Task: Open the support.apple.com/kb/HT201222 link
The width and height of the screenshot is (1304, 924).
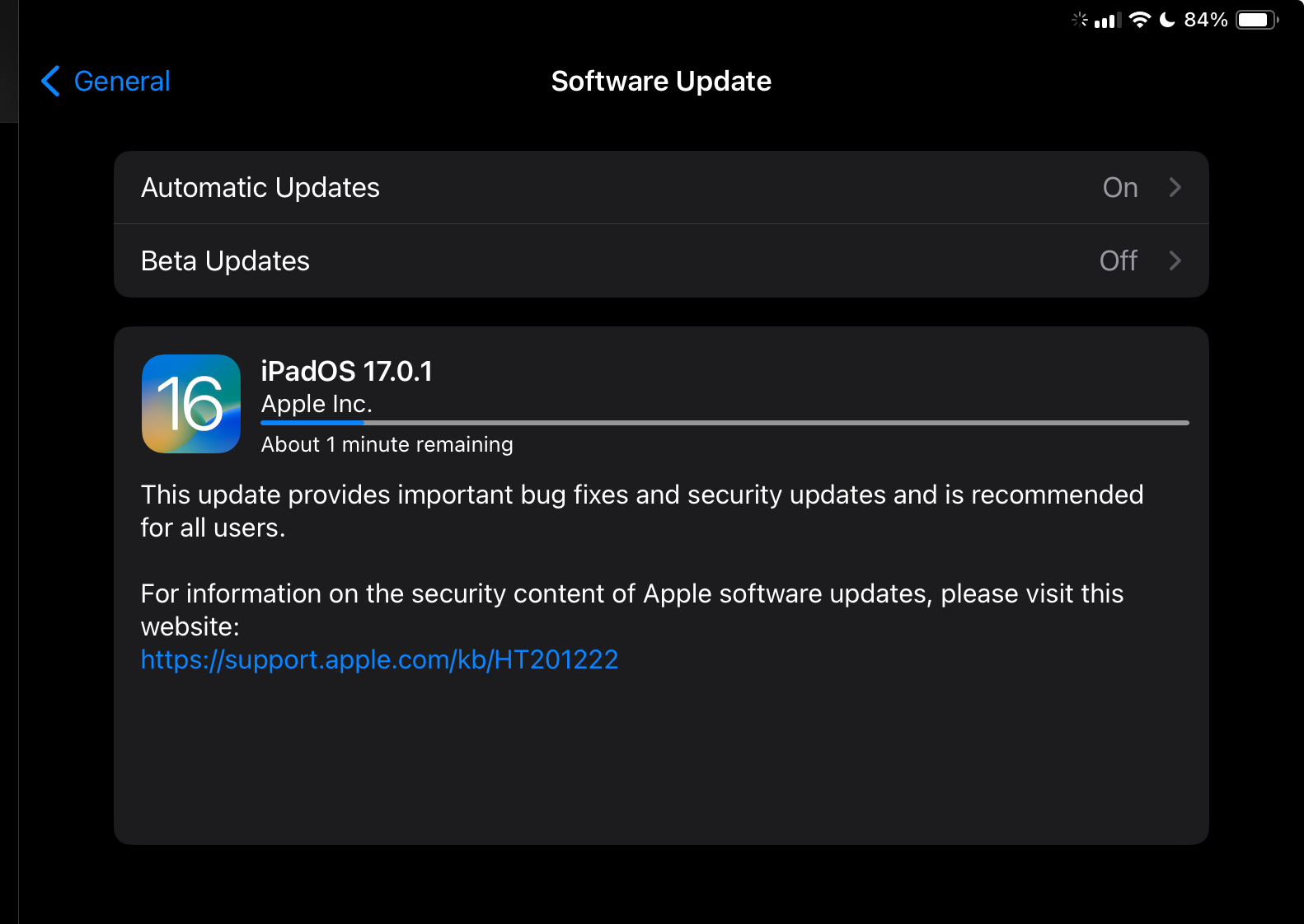Action: 379,659
